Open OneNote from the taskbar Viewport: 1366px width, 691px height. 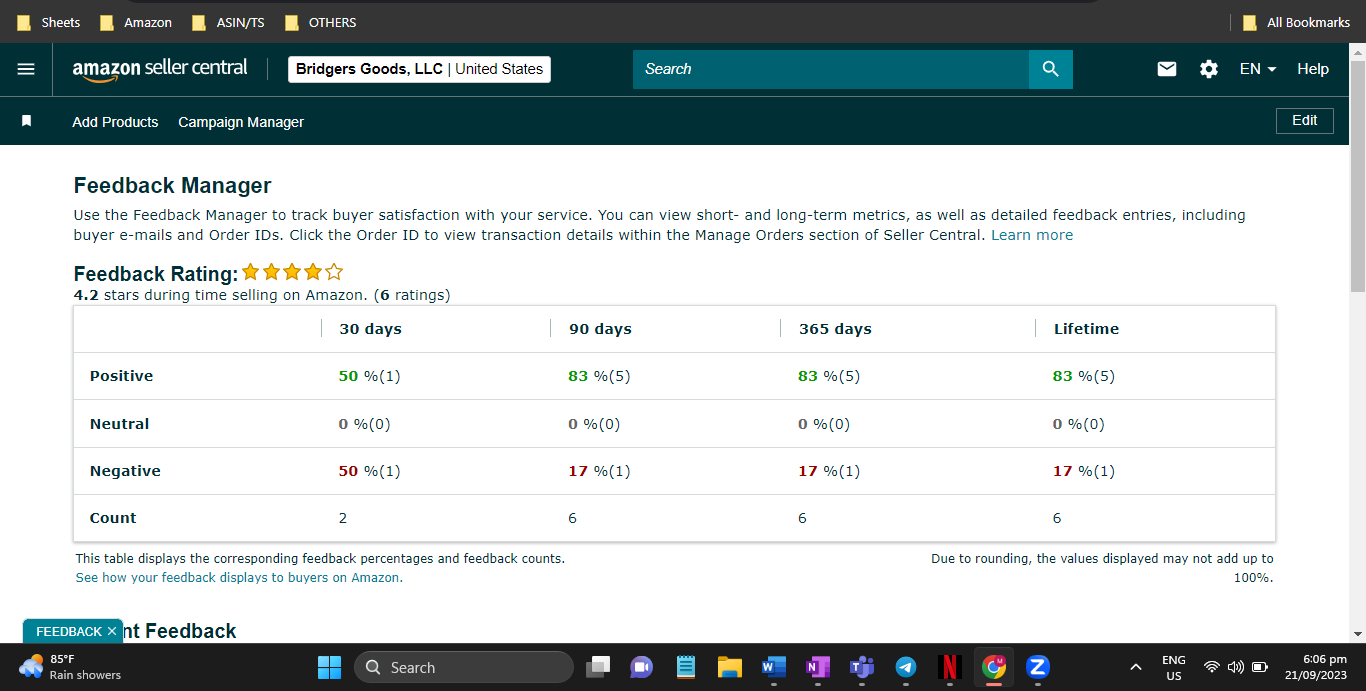(818, 667)
